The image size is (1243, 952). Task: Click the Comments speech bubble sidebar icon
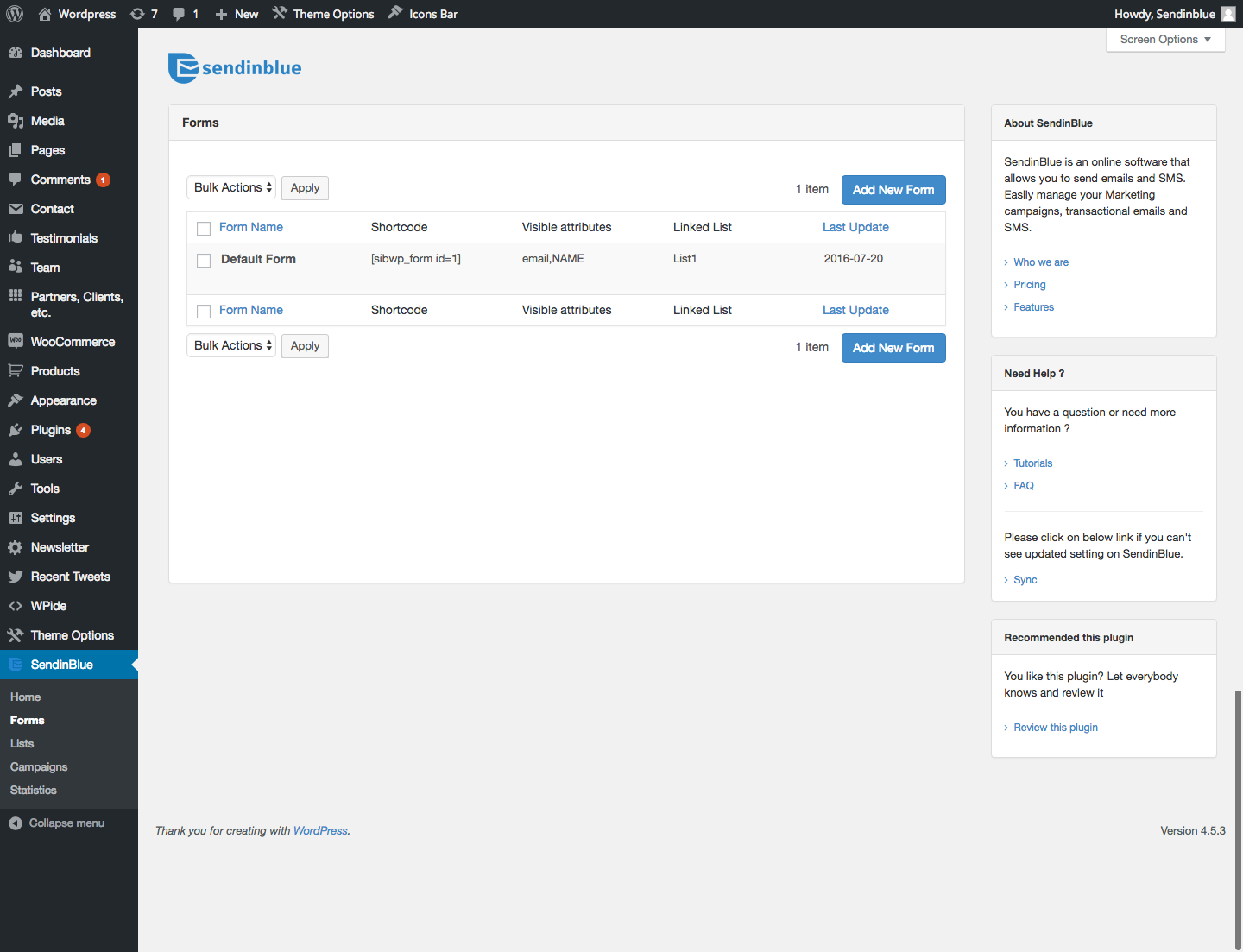pyautogui.click(x=16, y=180)
